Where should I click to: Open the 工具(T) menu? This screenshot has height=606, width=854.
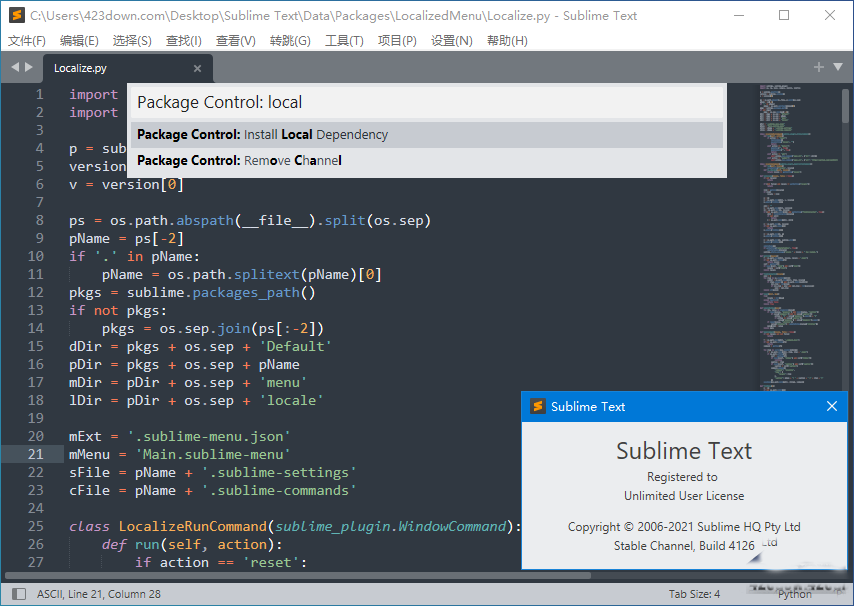pyautogui.click(x=344, y=41)
